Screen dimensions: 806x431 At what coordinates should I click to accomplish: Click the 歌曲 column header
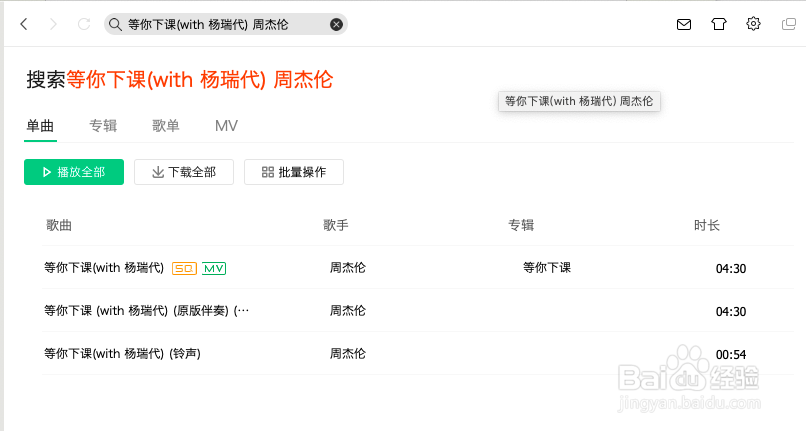click(59, 225)
